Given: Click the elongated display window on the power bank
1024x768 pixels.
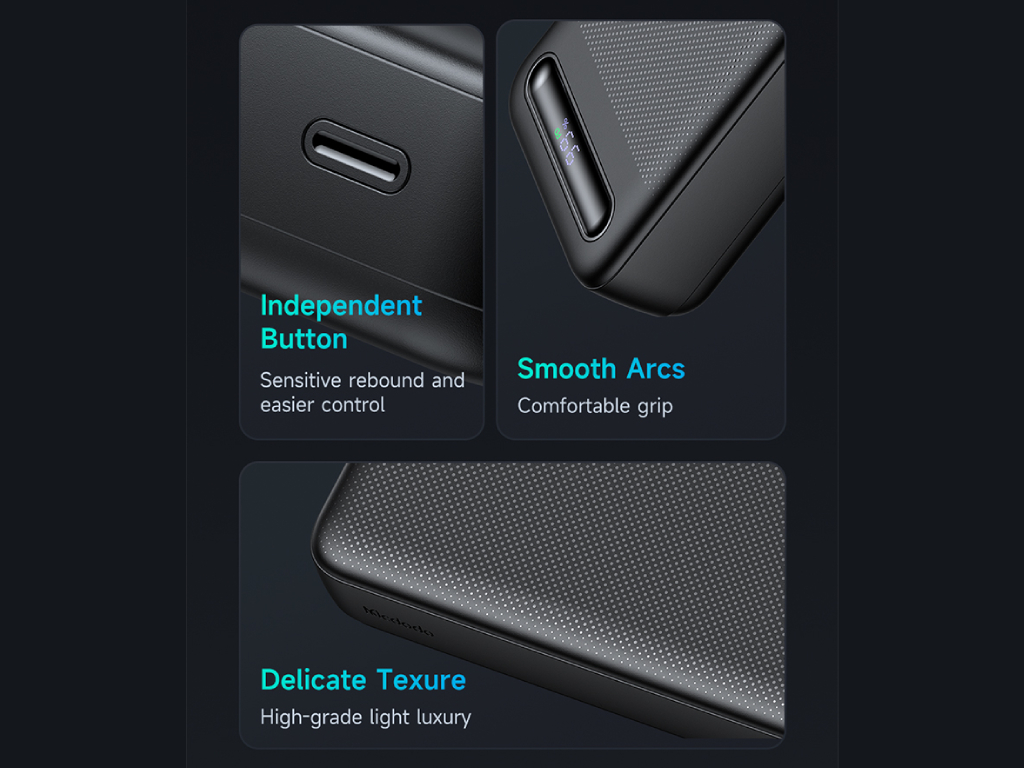Looking at the screenshot, I should [569, 147].
